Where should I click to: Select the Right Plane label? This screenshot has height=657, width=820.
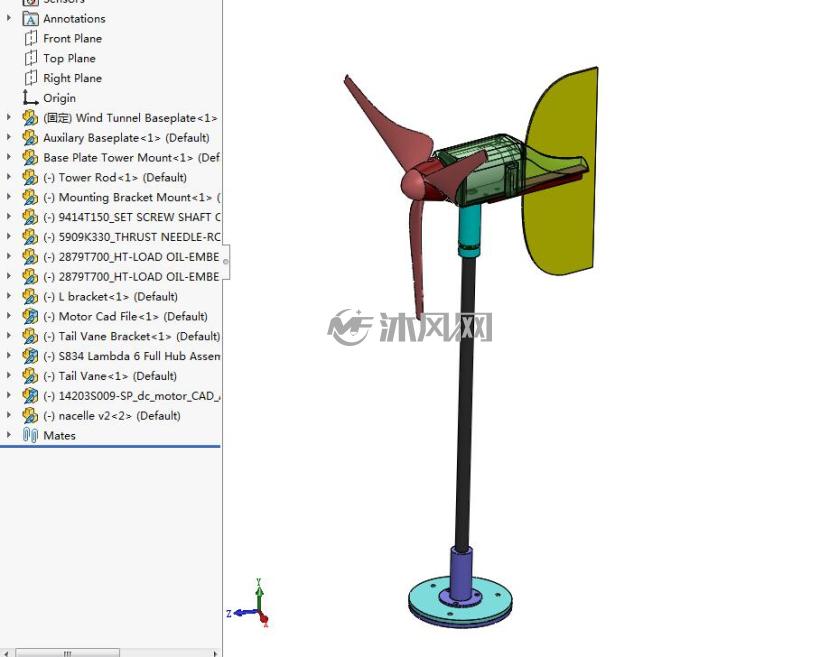73,78
